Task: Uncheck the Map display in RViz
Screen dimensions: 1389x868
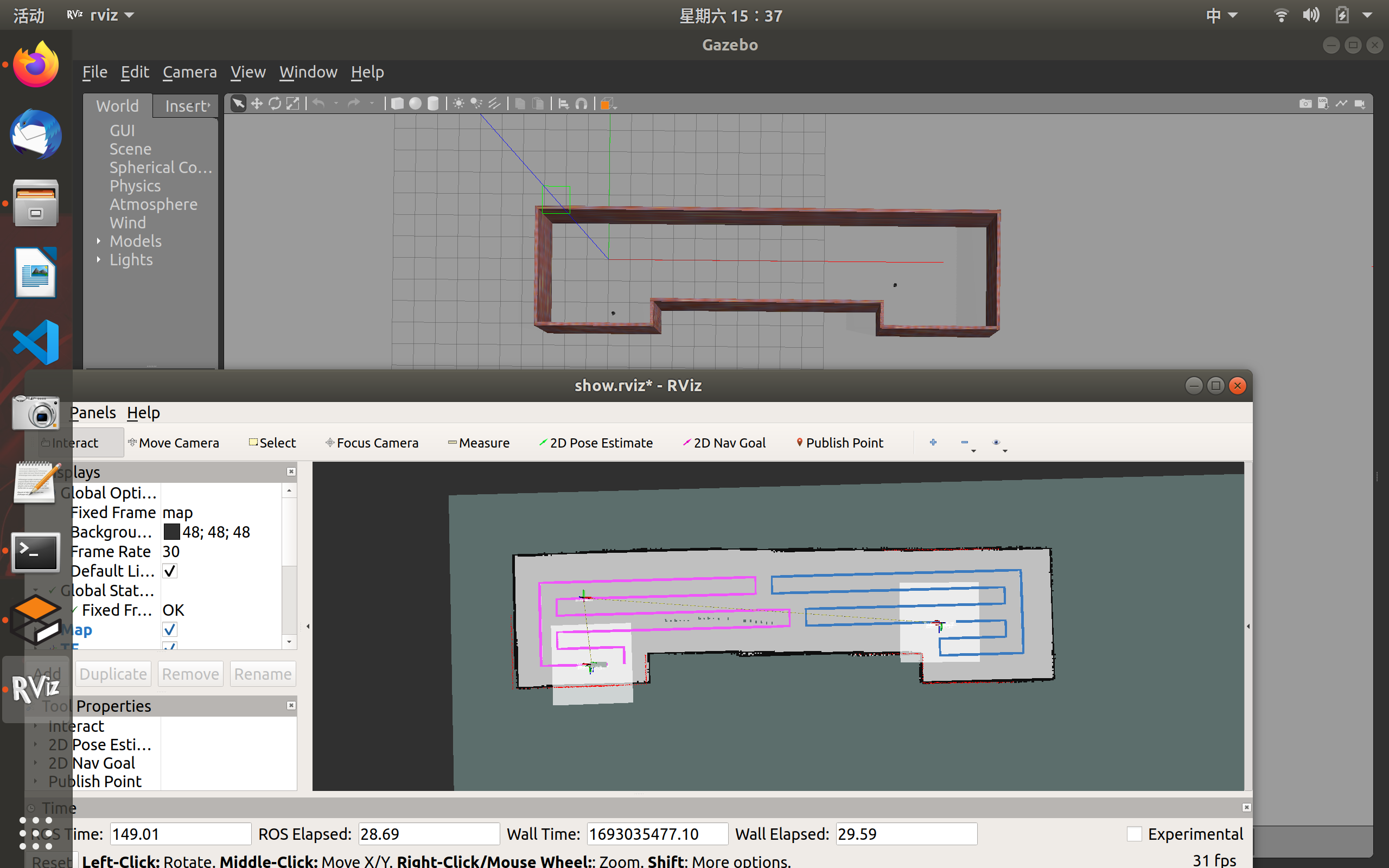Action: pos(169,629)
